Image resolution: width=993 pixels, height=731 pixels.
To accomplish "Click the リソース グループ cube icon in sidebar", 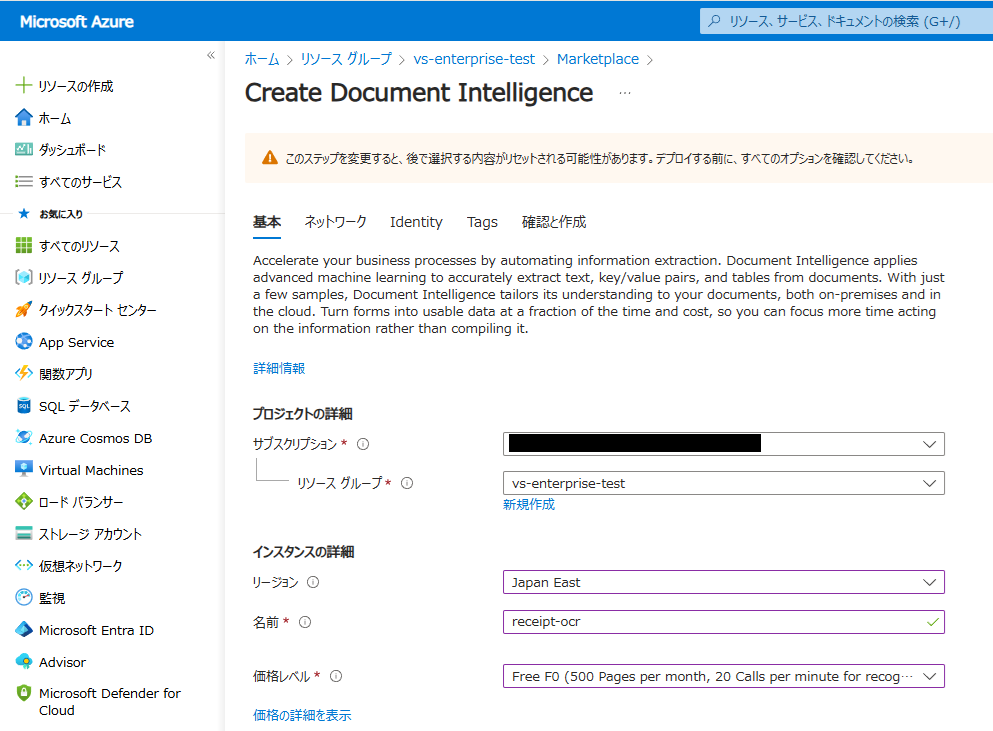I will tap(23, 277).
